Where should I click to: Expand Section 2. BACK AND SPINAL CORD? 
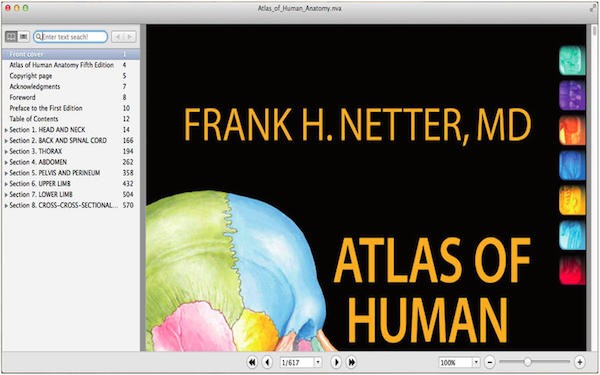(6, 141)
